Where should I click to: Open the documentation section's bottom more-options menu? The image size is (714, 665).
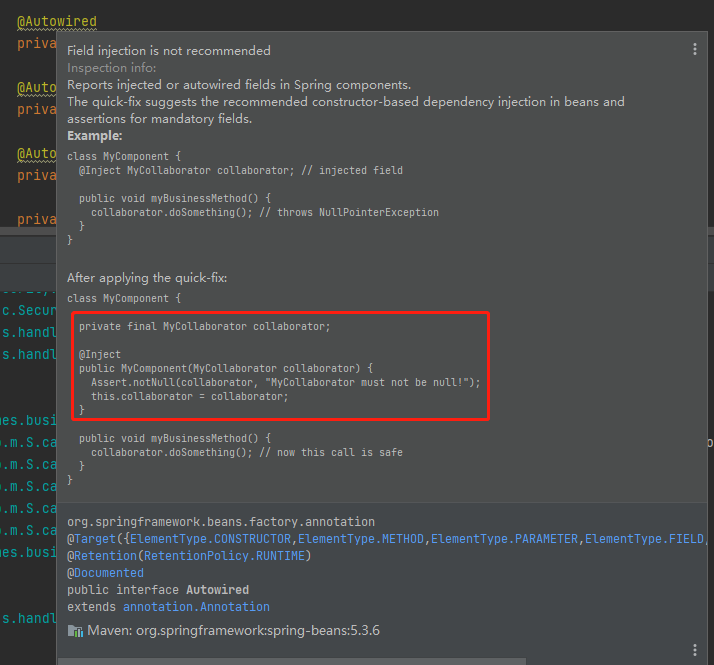click(694, 650)
